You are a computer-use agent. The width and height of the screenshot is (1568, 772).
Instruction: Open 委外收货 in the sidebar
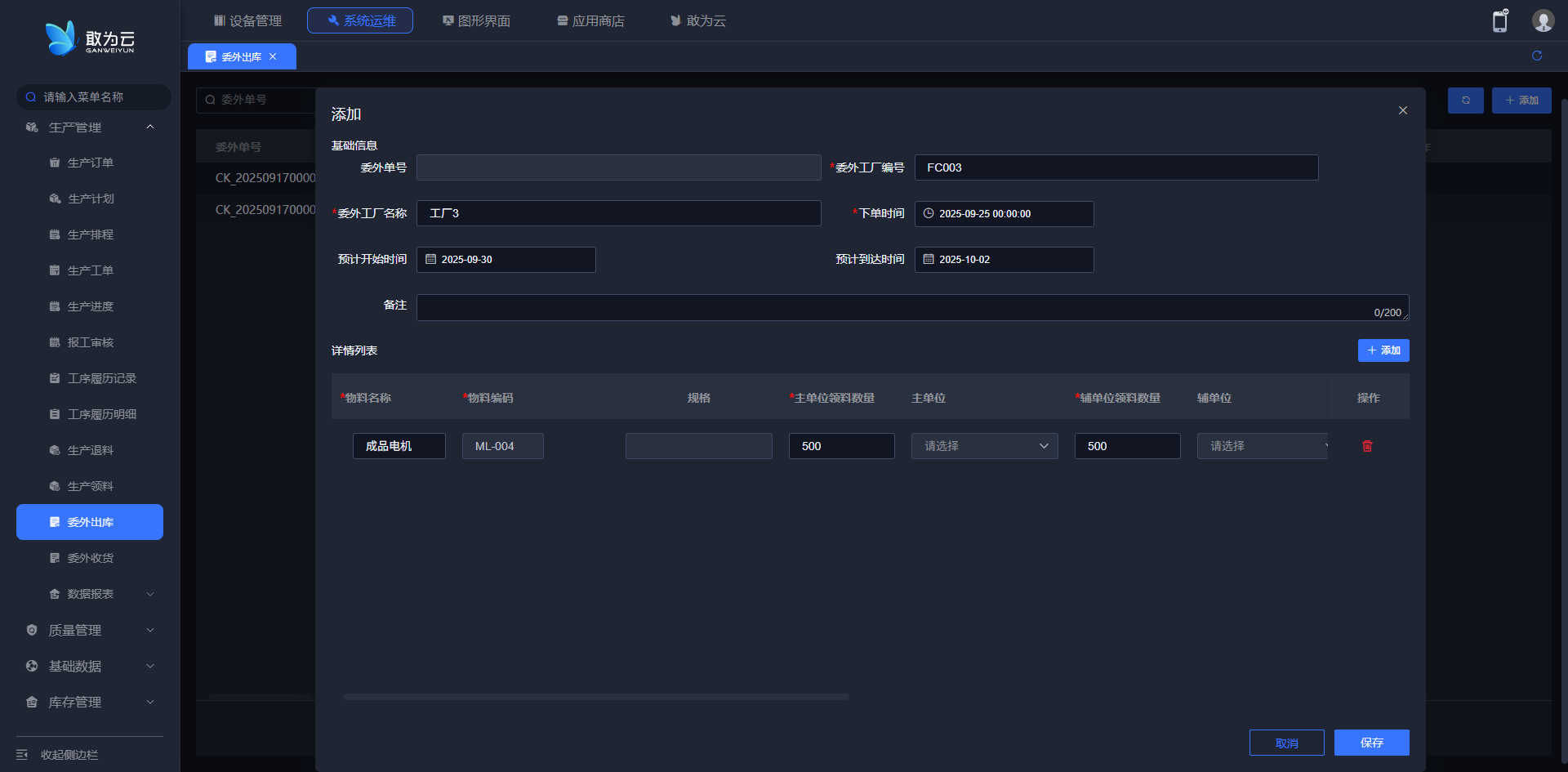coord(90,558)
